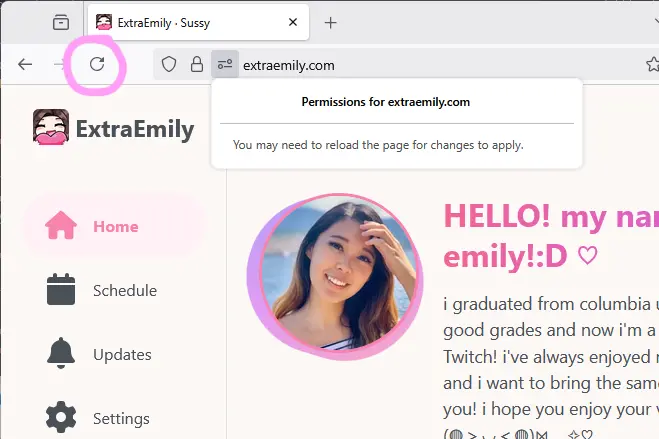Viewport: 659px width, 439px height.
Task: Open Firefox View from the tab bar
Action: [61, 22]
